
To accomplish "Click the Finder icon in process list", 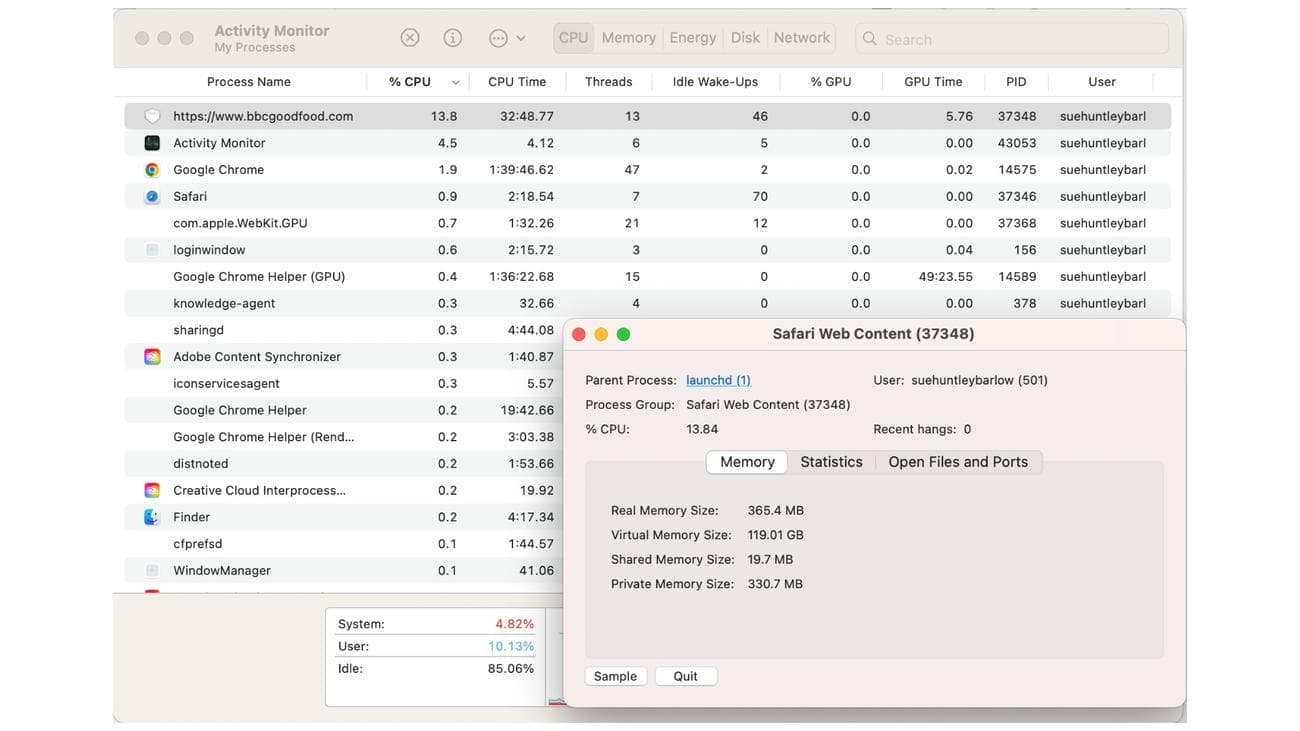I will (152, 517).
